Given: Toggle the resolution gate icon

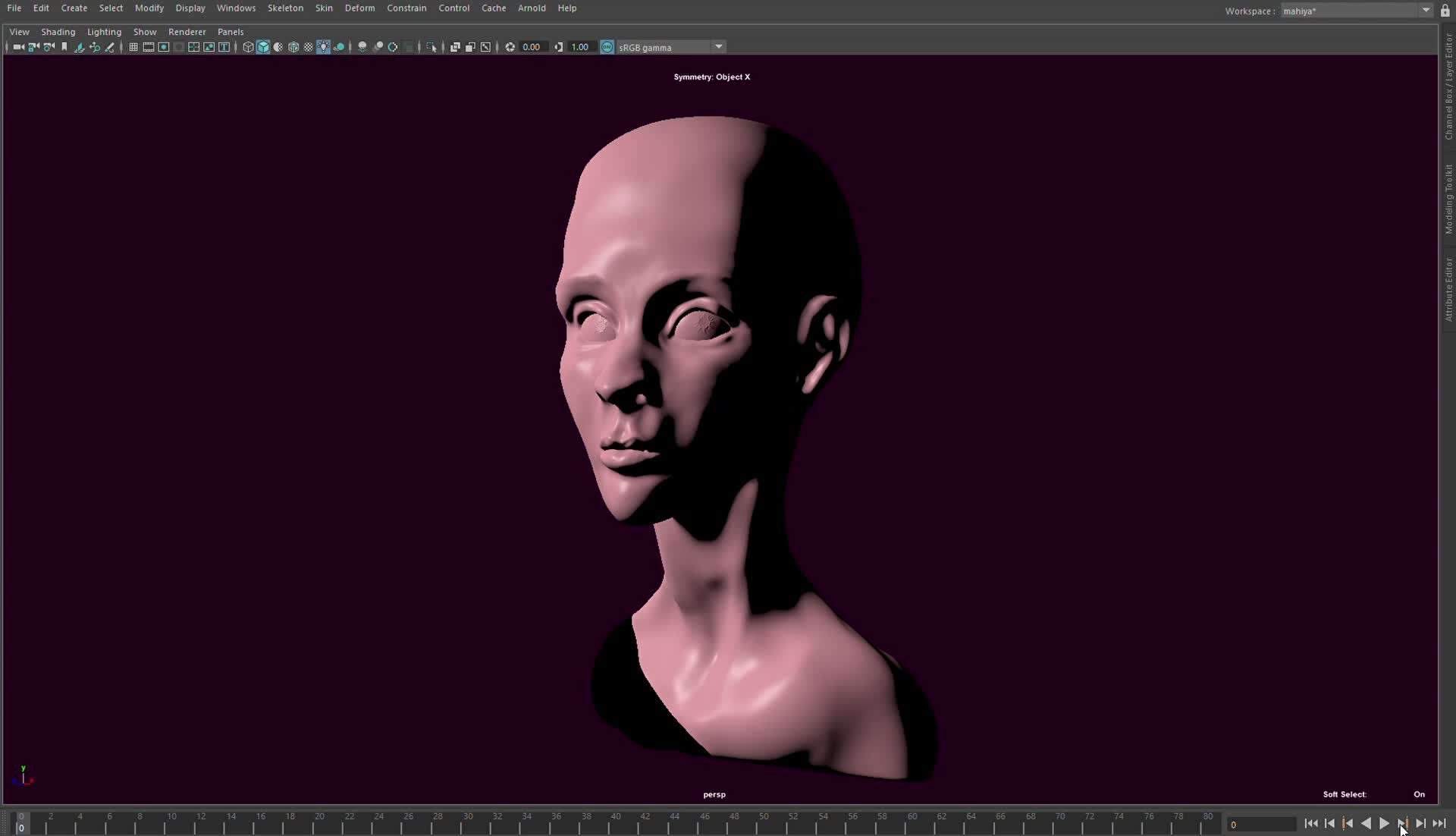Looking at the screenshot, I should 163,47.
